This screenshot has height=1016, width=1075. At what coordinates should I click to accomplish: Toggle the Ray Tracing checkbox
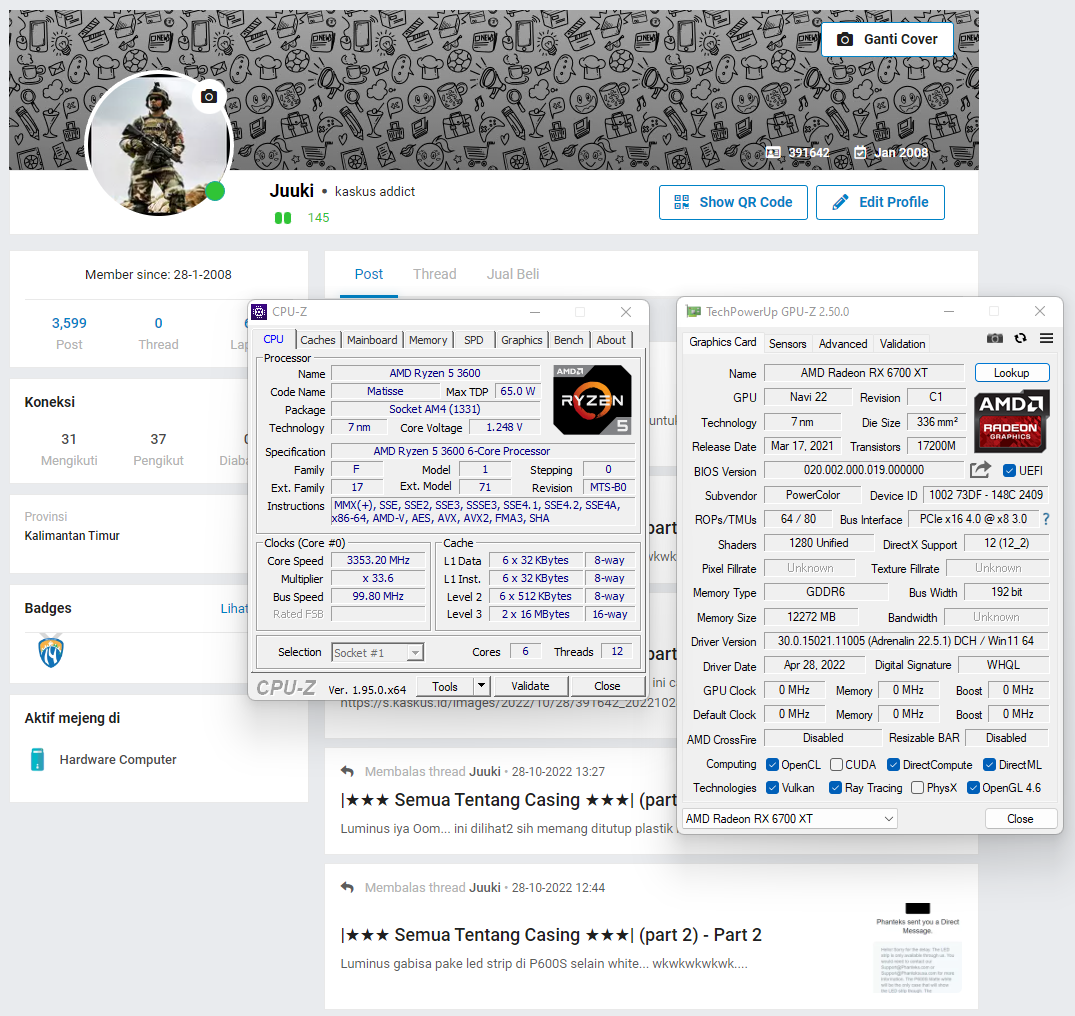pyautogui.click(x=835, y=788)
